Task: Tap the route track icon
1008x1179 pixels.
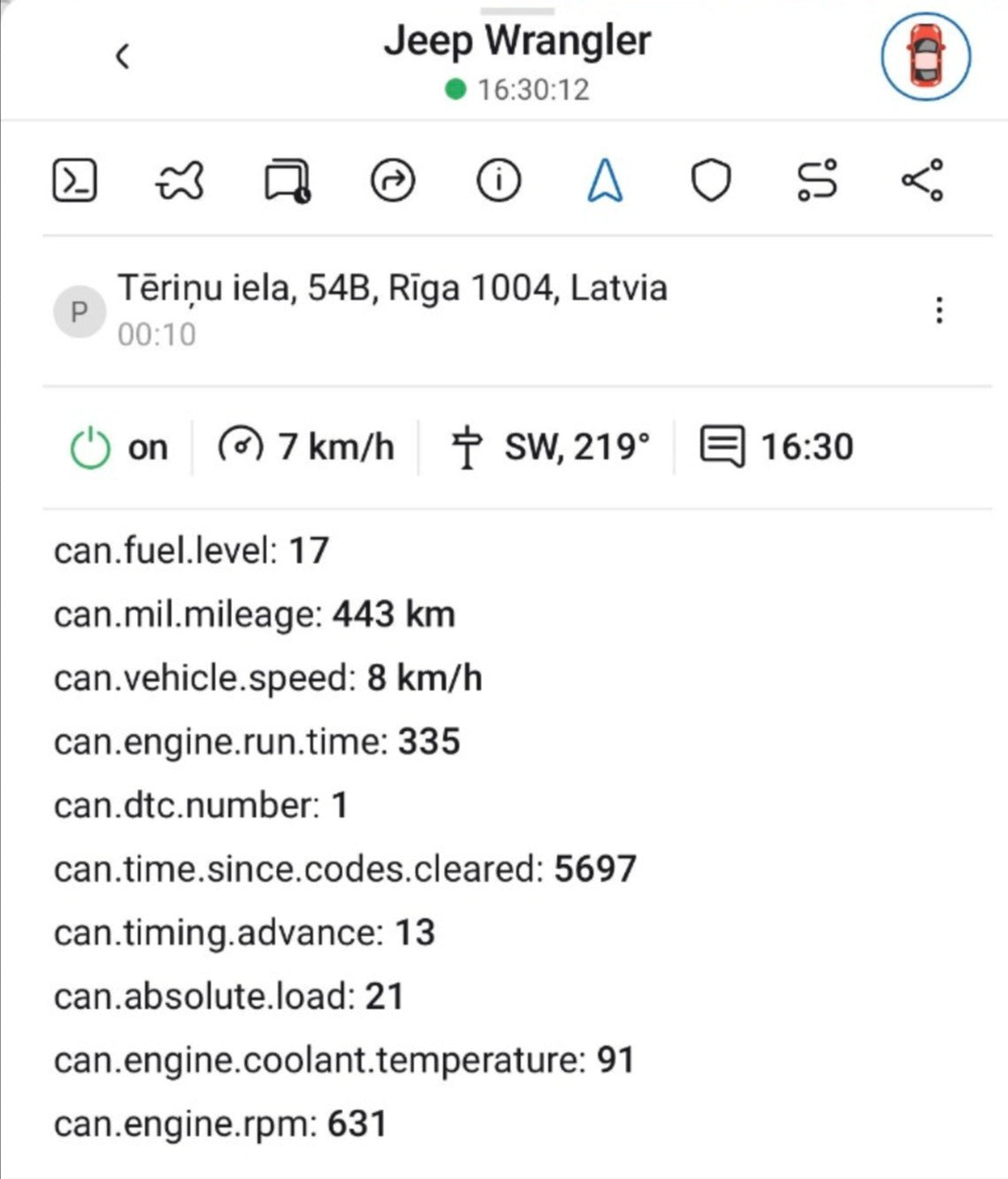Action: click(817, 180)
